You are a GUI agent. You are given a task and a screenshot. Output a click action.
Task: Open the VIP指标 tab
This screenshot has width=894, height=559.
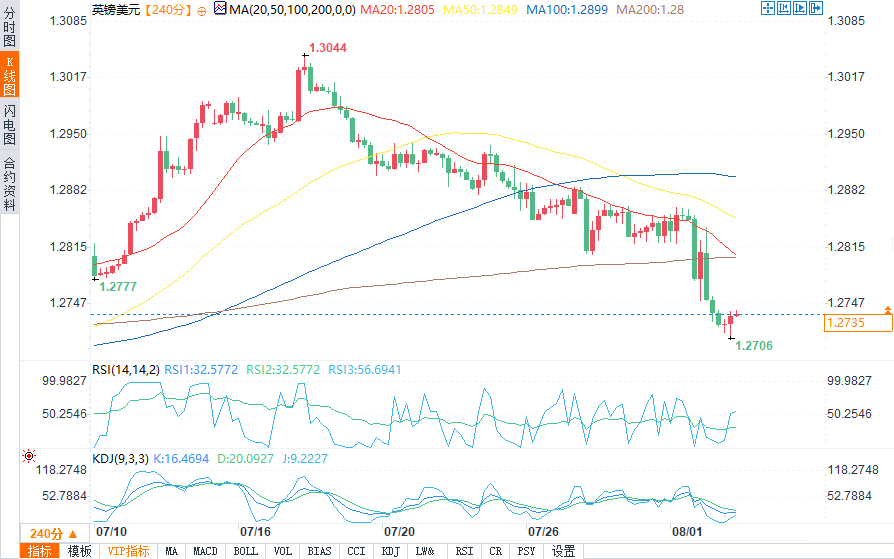point(128,551)
